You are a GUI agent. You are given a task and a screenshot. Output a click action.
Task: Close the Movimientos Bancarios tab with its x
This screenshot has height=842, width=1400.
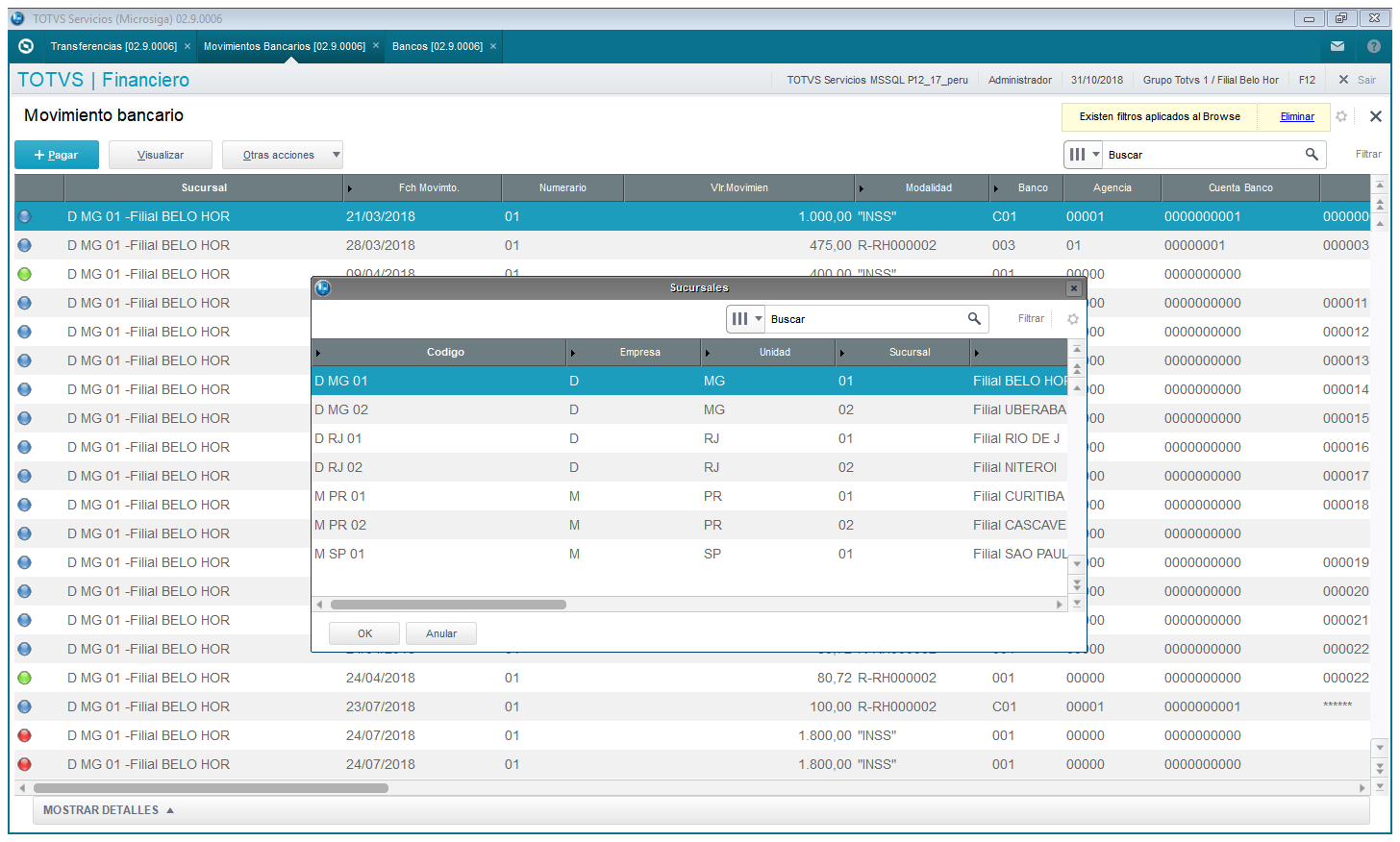pos(376,46)
